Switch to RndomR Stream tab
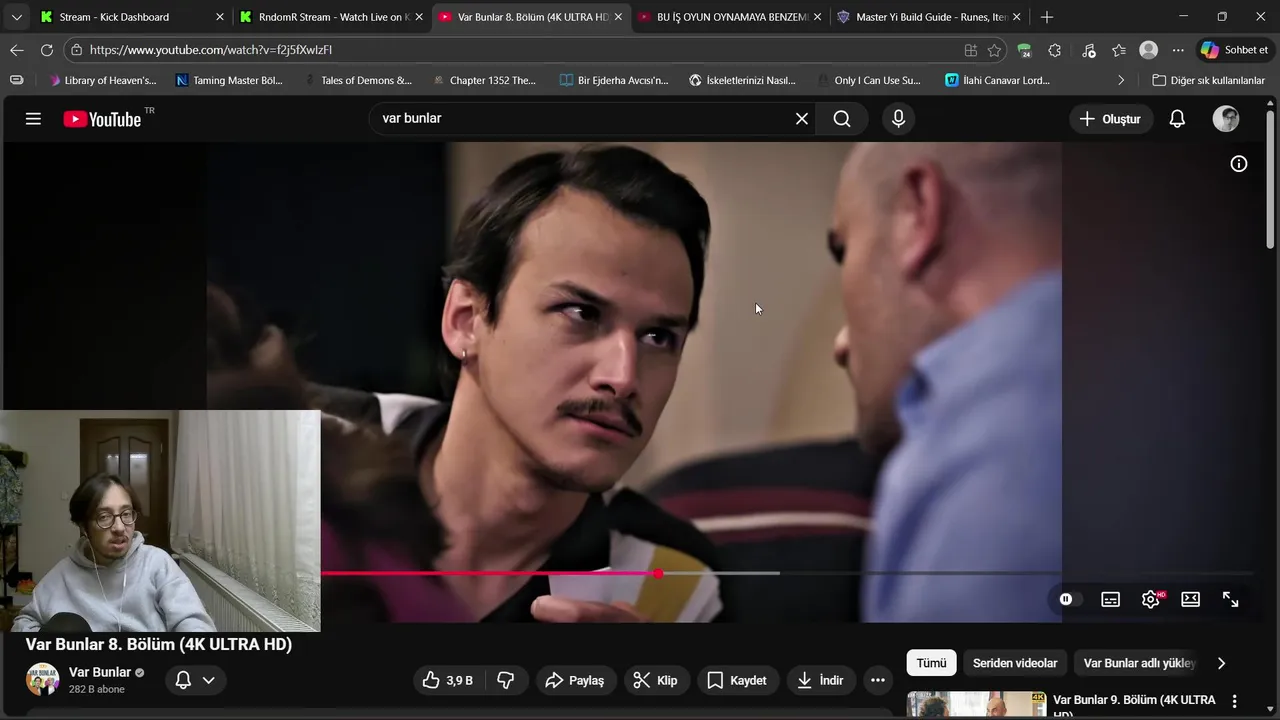Image resolution: width=1280 pixels, height=720 pixels. point(332,17)
